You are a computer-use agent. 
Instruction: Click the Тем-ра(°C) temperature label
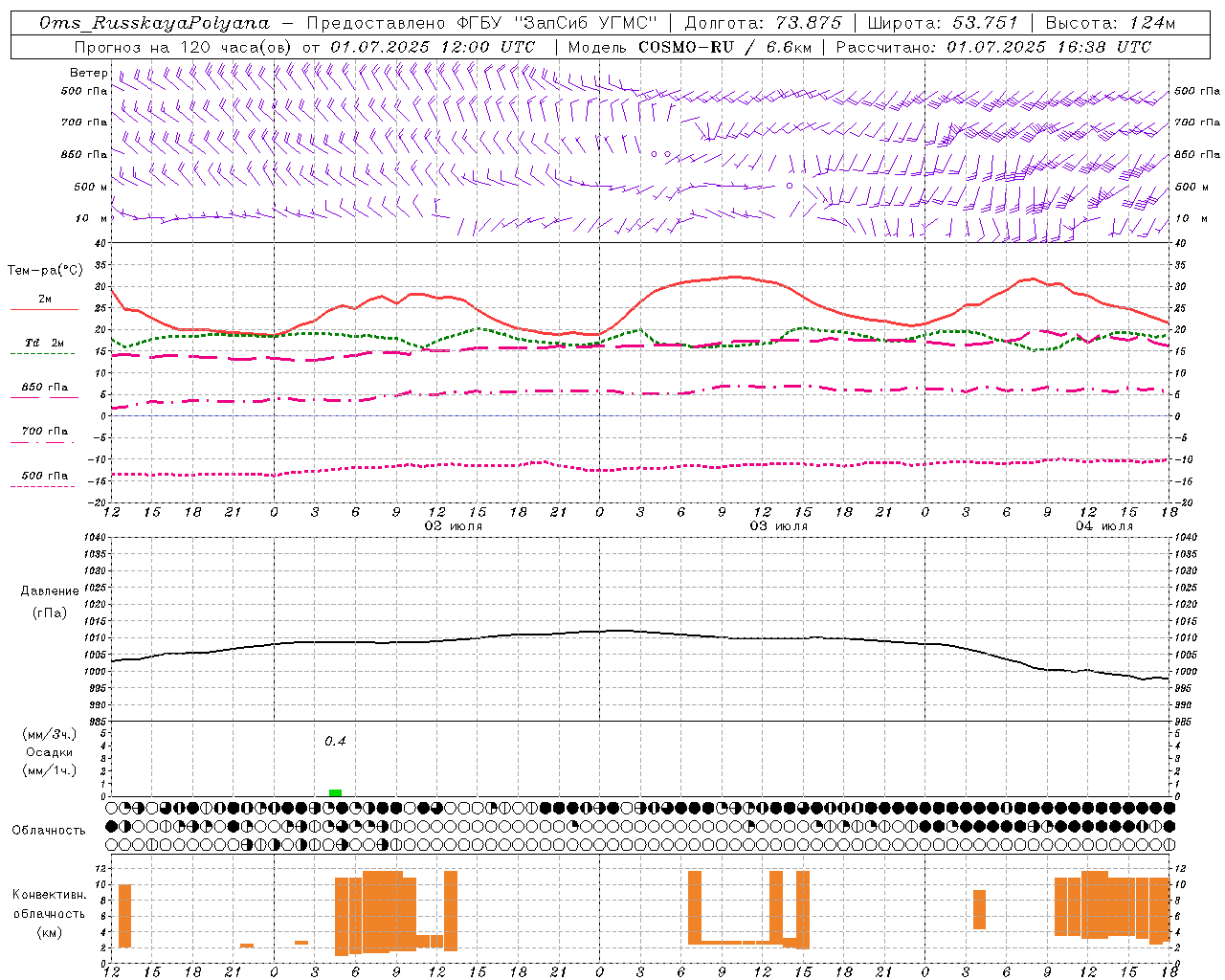click(x=45, y=271)
